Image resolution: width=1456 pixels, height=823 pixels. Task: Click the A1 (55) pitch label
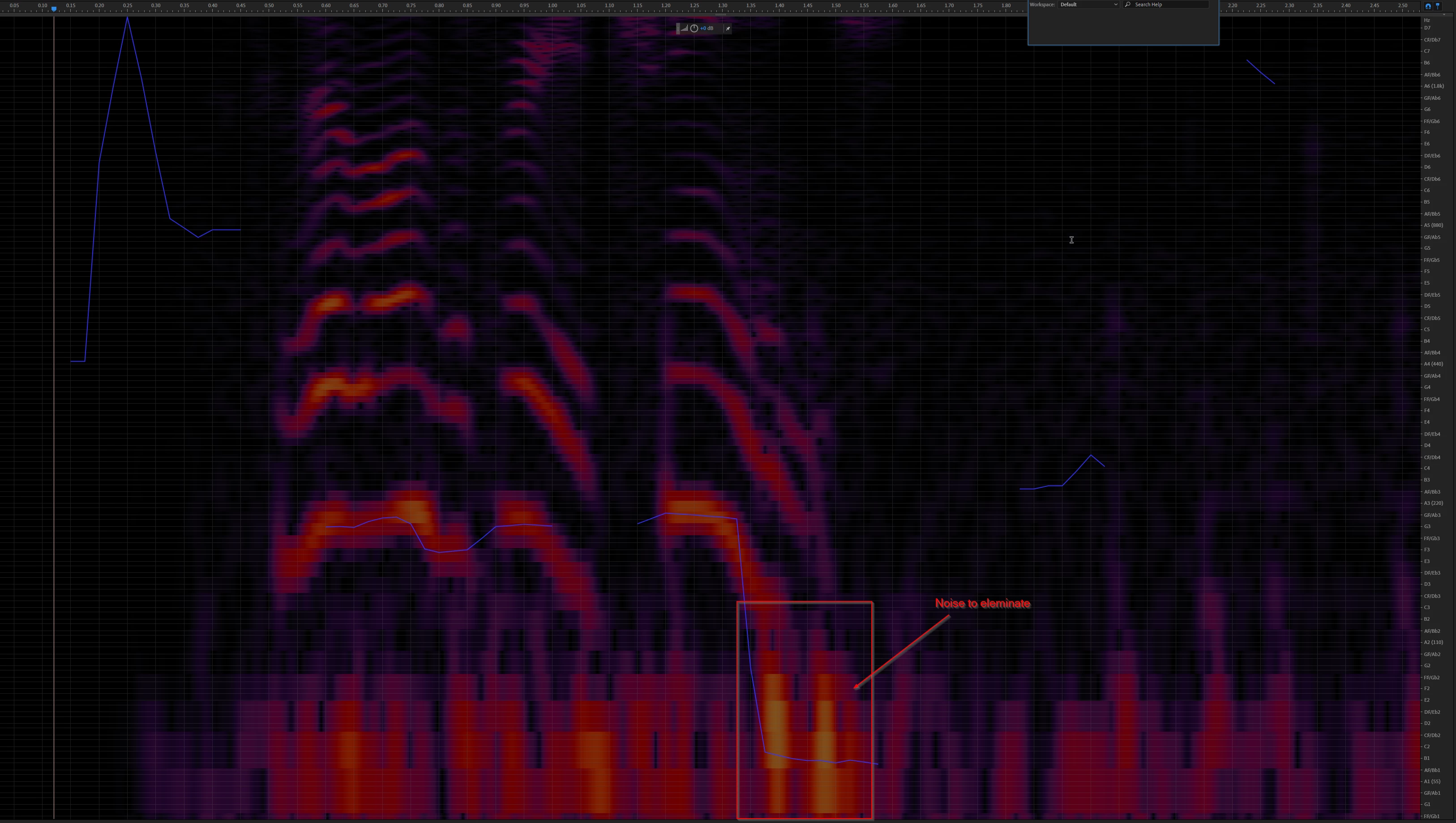coord(1432,781)
